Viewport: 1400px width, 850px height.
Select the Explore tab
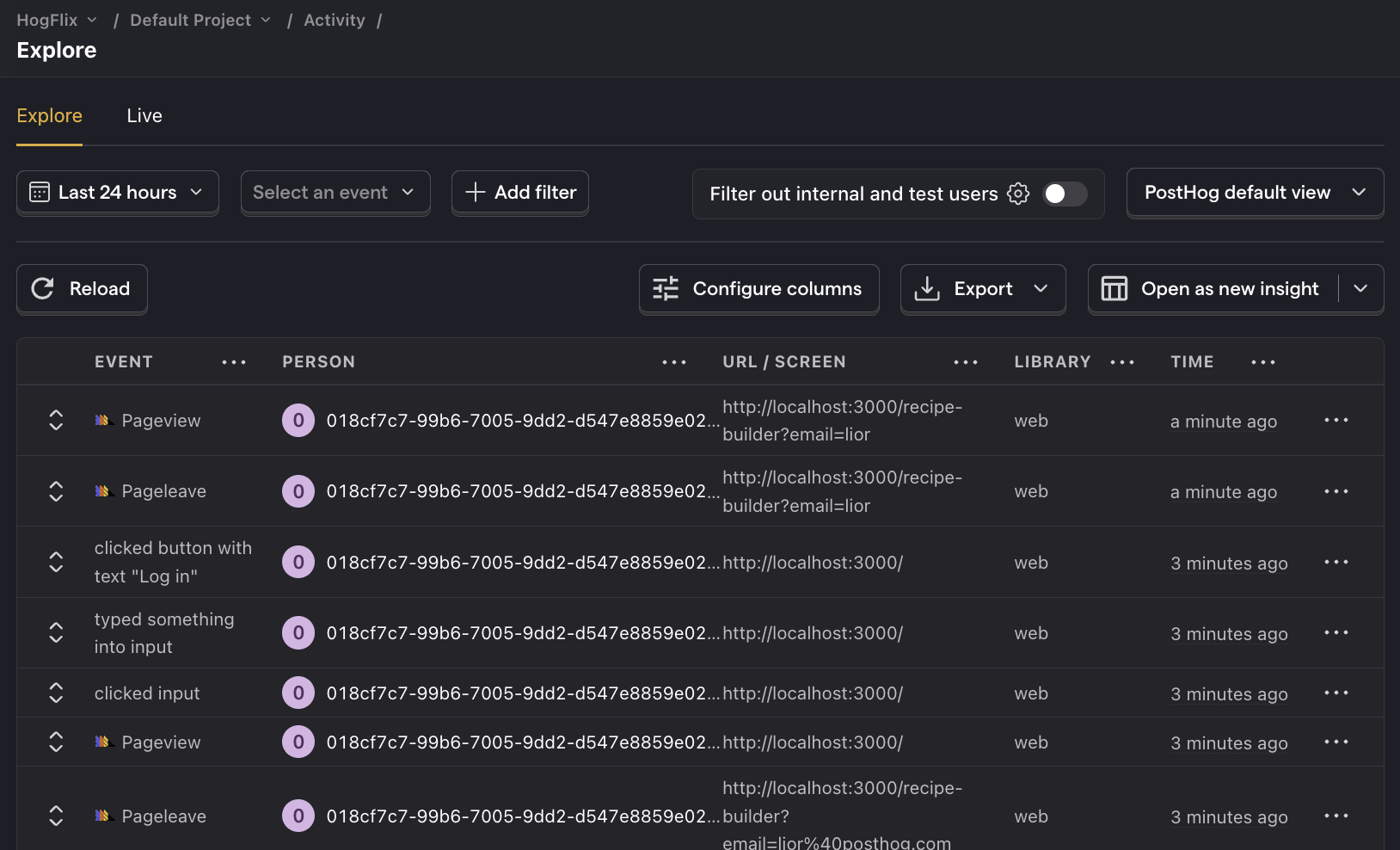50,116
